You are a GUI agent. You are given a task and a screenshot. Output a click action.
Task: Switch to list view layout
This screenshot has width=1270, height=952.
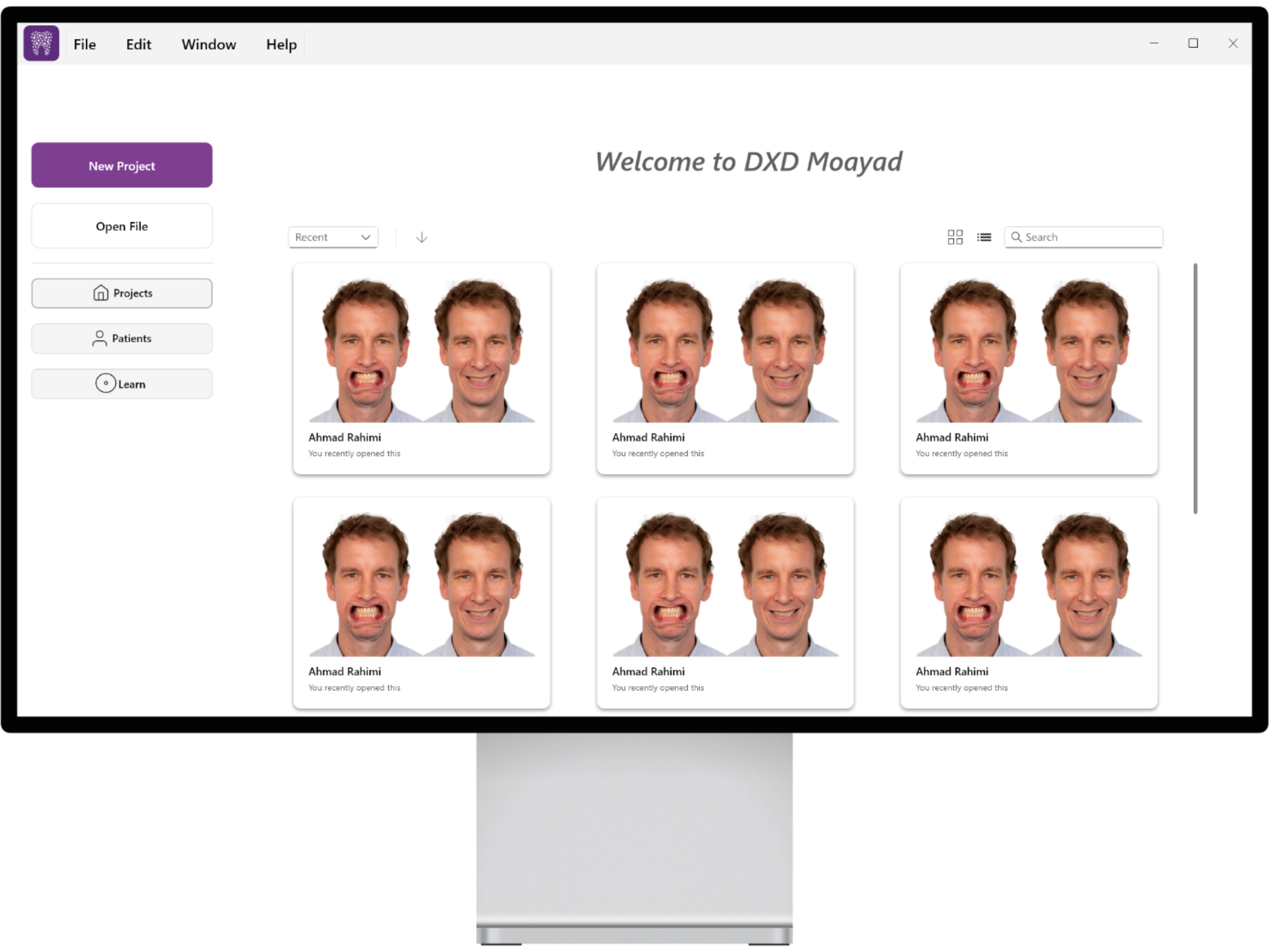click(984, 237)
